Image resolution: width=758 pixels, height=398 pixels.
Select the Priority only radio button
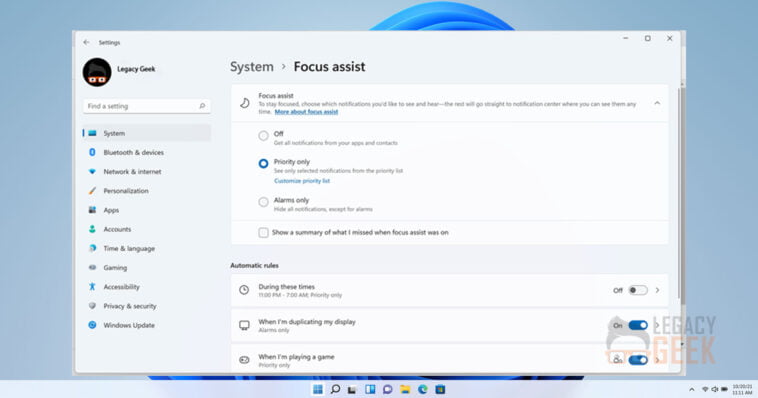pyautogui.click(x=263, y=164)
